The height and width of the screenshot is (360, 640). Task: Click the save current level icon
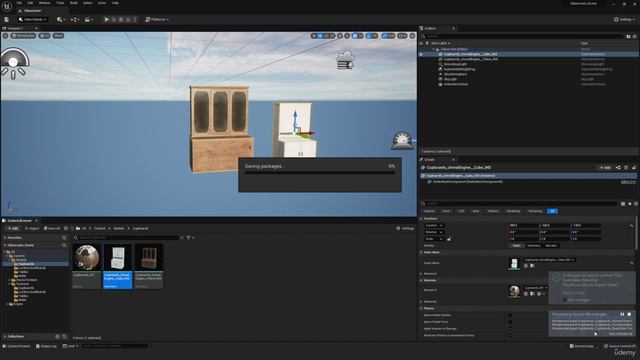(x=7, y=19)
